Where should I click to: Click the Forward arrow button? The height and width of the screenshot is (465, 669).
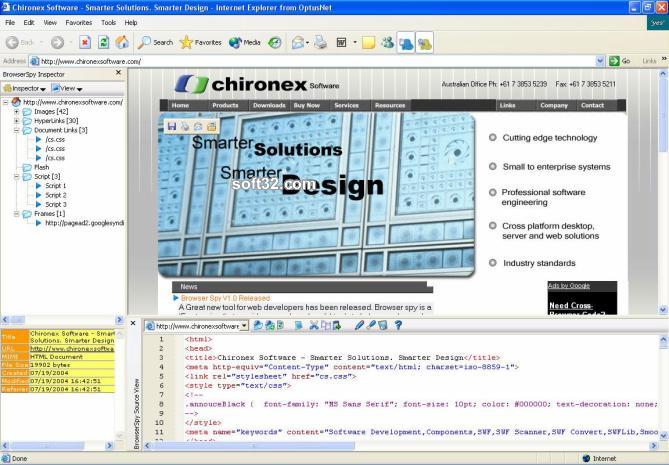(57, 42)
